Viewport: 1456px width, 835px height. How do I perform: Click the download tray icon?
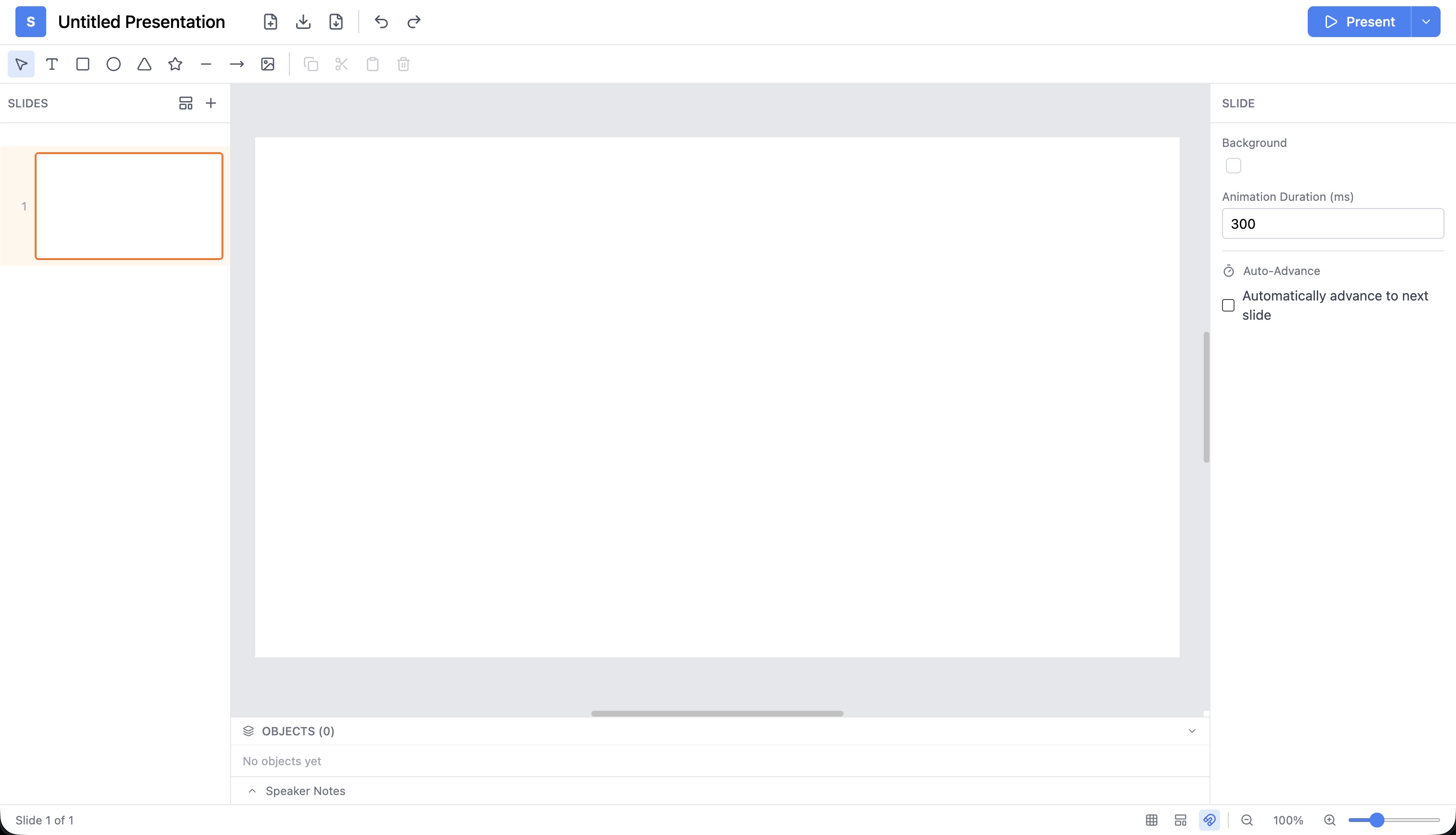(303, 22)
